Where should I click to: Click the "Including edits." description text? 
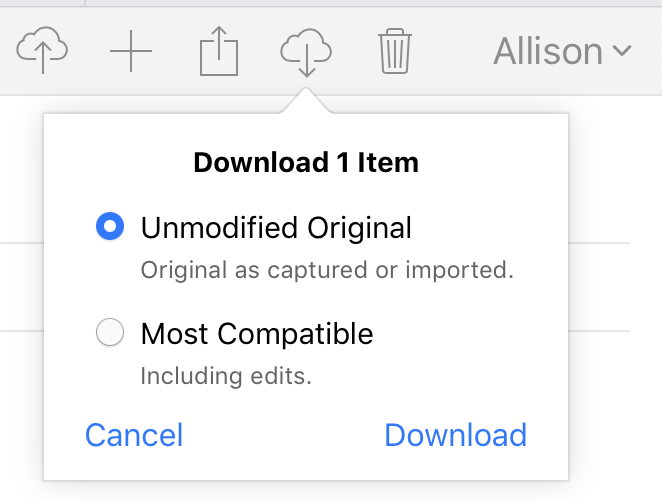226,377
